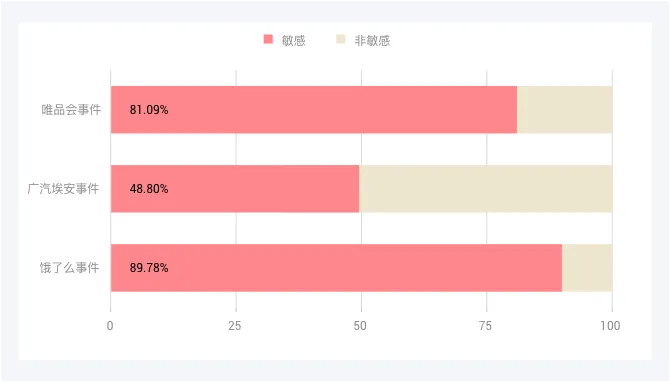670x382 pixels.
Task: Click the 75 axis tick label
Action: 485,326
